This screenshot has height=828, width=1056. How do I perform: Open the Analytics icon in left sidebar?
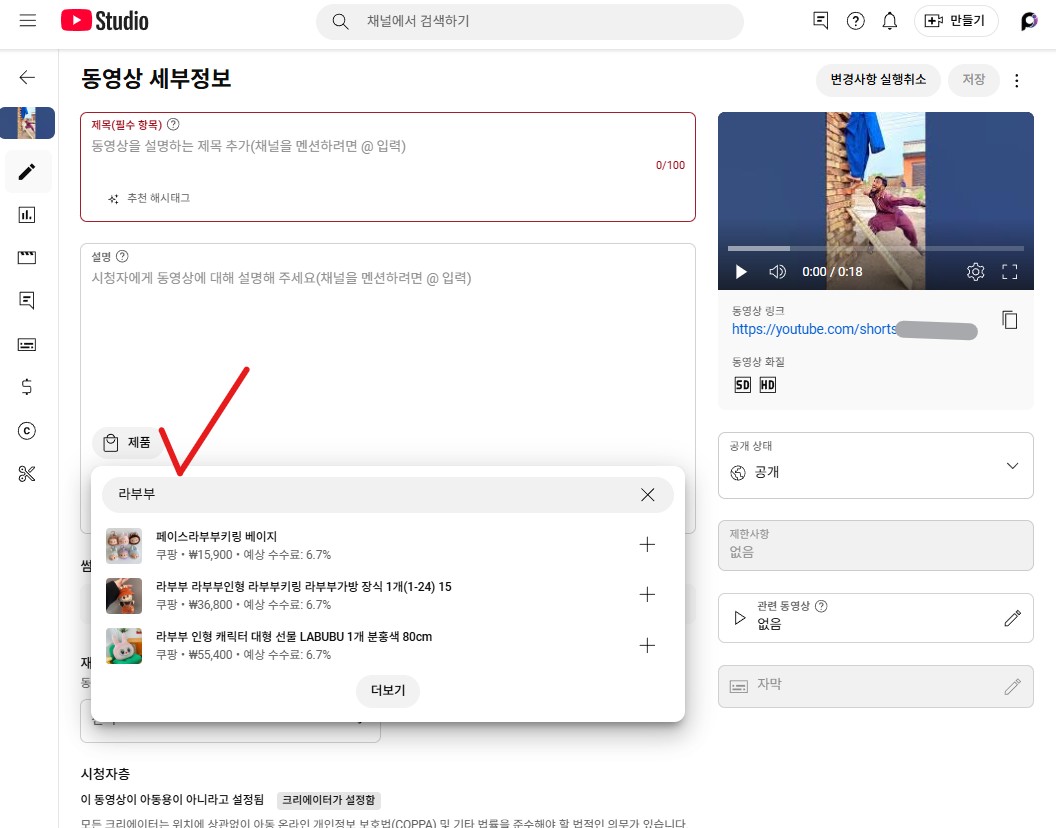click(x=27, y=215)
